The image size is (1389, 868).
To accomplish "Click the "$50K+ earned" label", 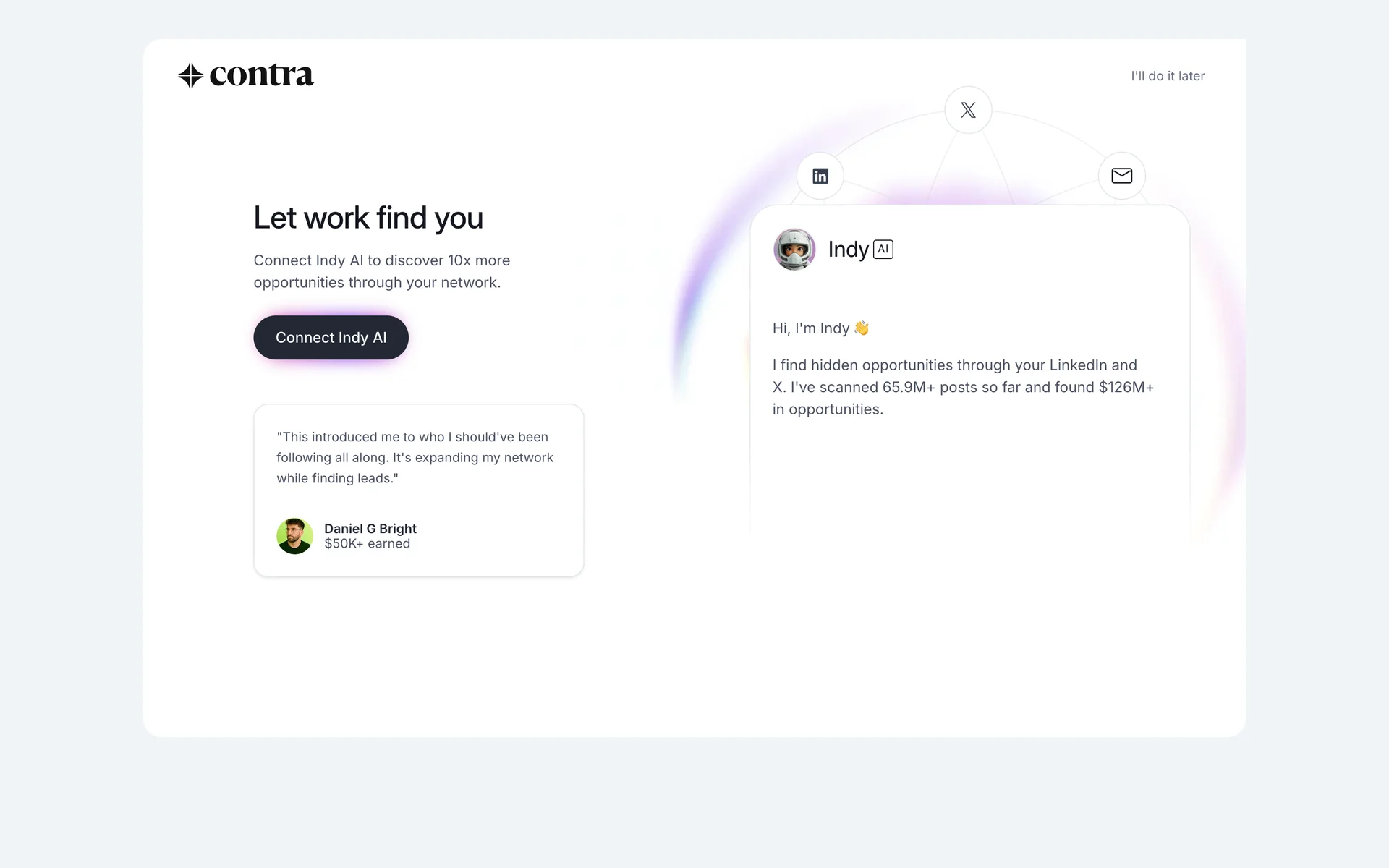I will (367, 544).
